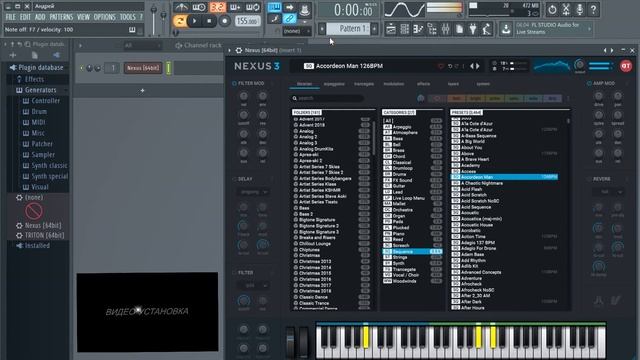Toggle the Nexus channel select indicator
The height and width of the screenshot is (360, 640).
click(x=168, y=68)
